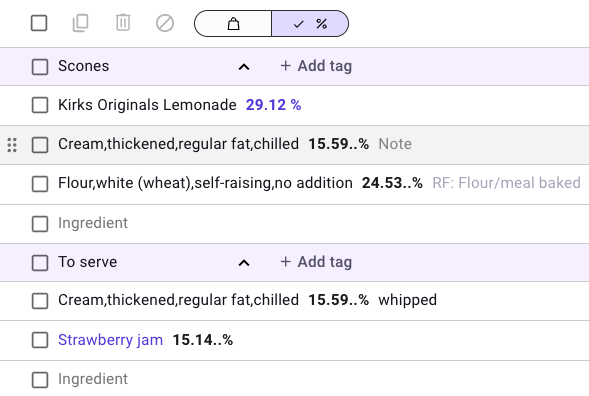
Task: Click the trash delete icon
Action: pos(123,23)
